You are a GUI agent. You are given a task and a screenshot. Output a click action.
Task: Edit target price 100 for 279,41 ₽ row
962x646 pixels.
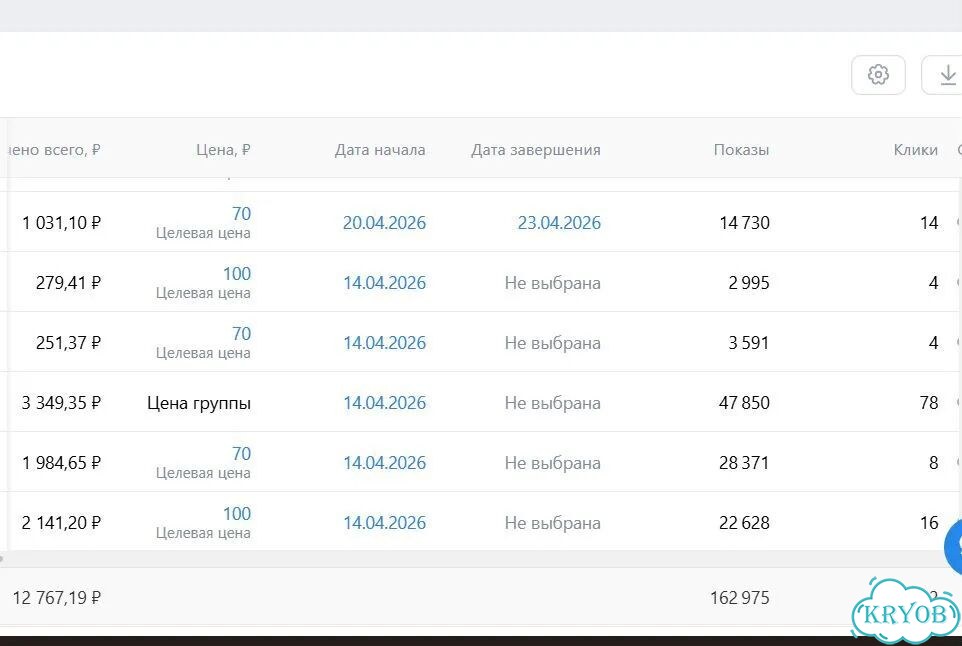[x=237, y=274]
